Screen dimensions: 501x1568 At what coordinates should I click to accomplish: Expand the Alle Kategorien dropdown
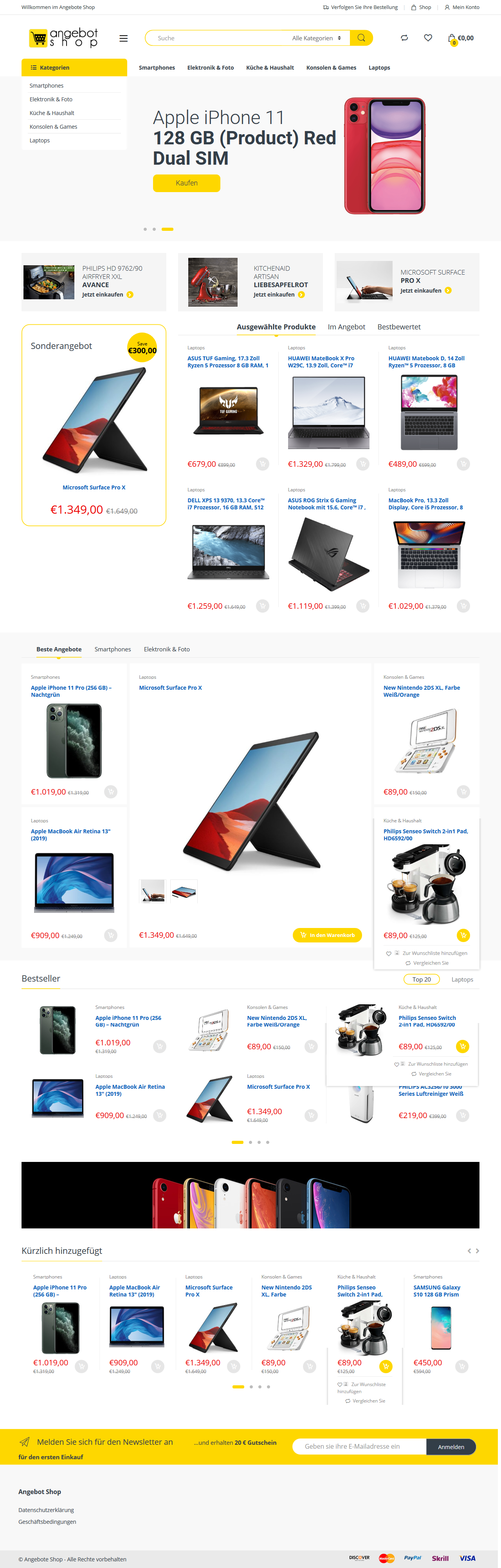316,38
